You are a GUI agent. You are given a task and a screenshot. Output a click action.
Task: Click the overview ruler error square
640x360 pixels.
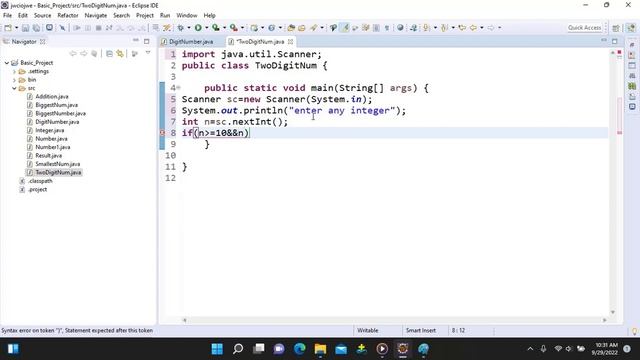(620, 52)
